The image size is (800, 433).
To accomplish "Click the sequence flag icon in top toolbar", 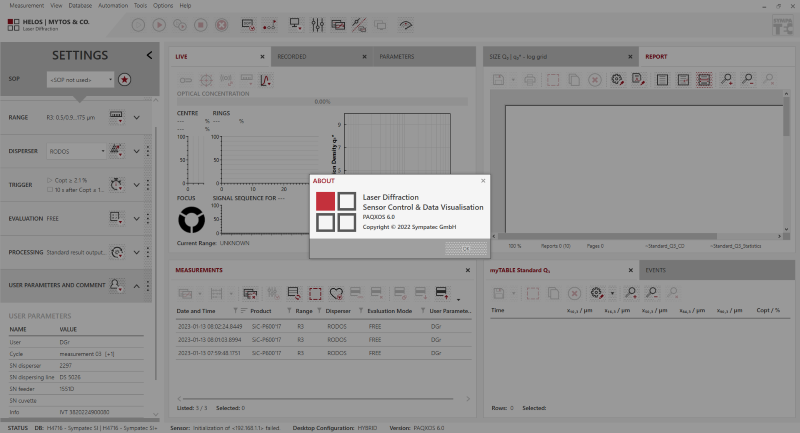I will (269, 25).
